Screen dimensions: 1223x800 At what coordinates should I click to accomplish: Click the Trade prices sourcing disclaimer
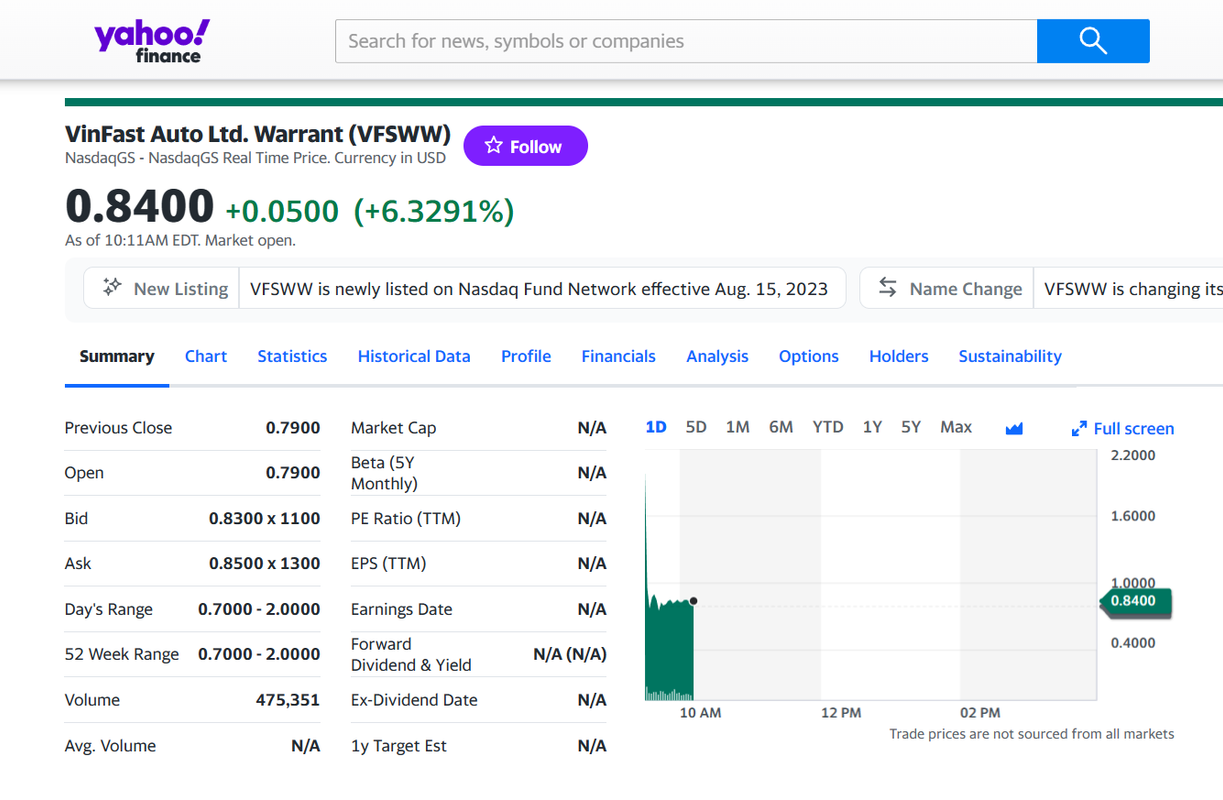click(x=1031, y=734)
